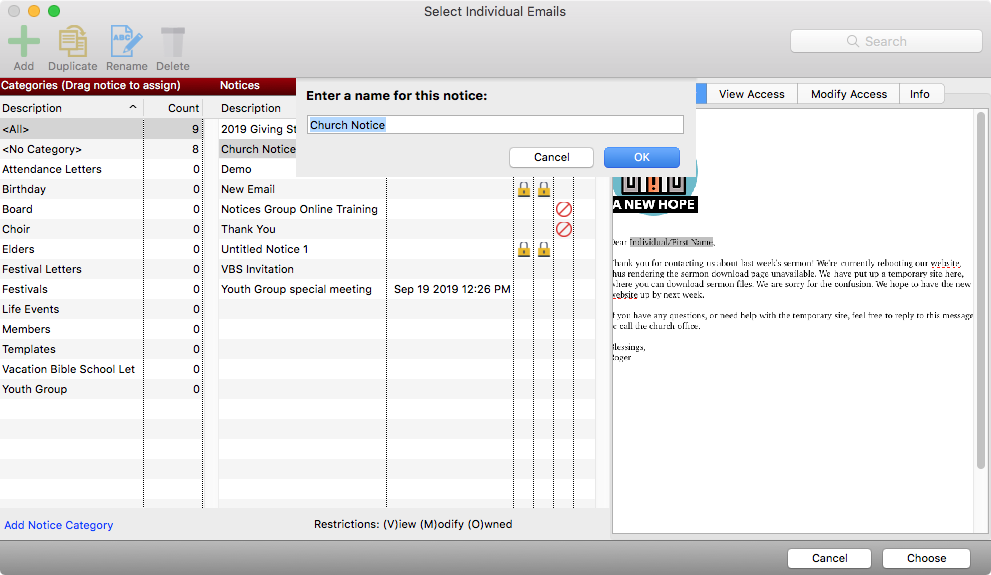
Task: Cancel the rename notice dialog
Action: (551, 157)
